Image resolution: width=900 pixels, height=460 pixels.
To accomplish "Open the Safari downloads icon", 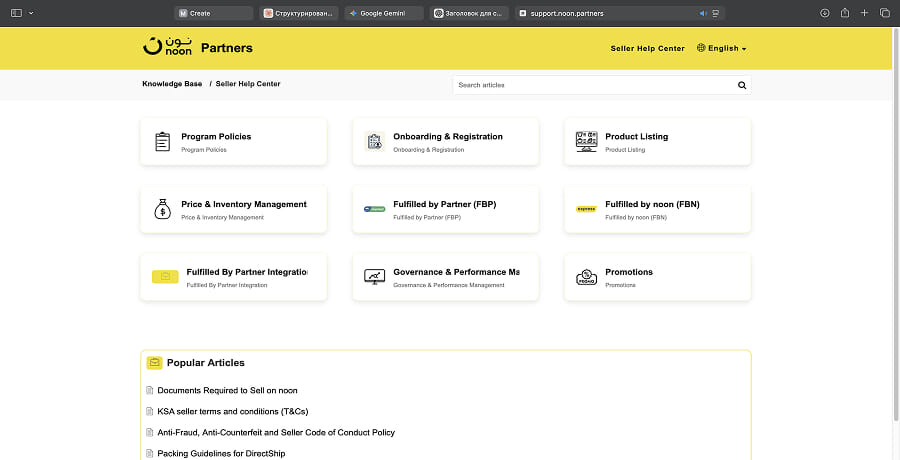I will click(825, 13).
